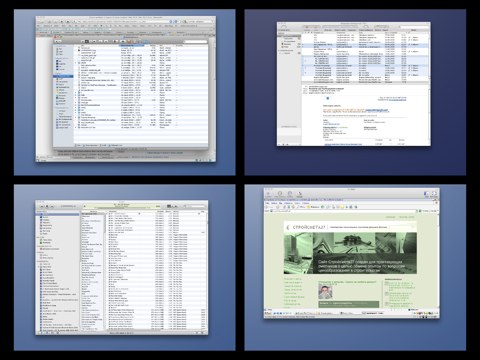480x360 pixels.
Task: Click the person's avatar photo on the website
Action: pos(325,292)
